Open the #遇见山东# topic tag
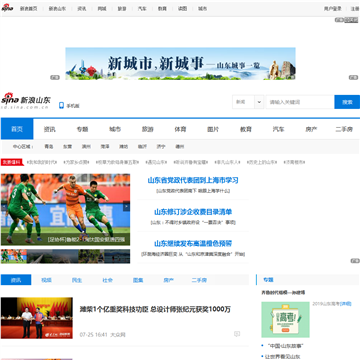The image size is (360, 360). pyautogui.click(x=157, y=162)
